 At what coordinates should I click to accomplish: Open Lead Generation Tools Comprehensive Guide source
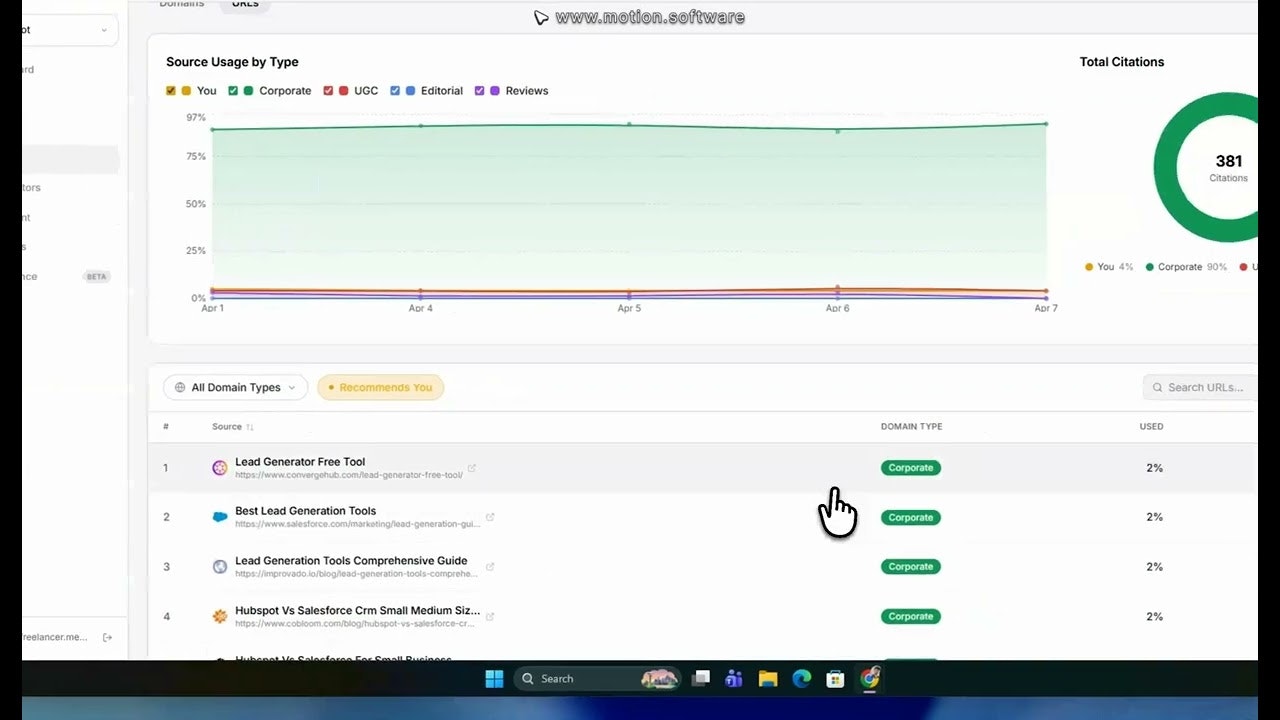[x=351, y=561]
